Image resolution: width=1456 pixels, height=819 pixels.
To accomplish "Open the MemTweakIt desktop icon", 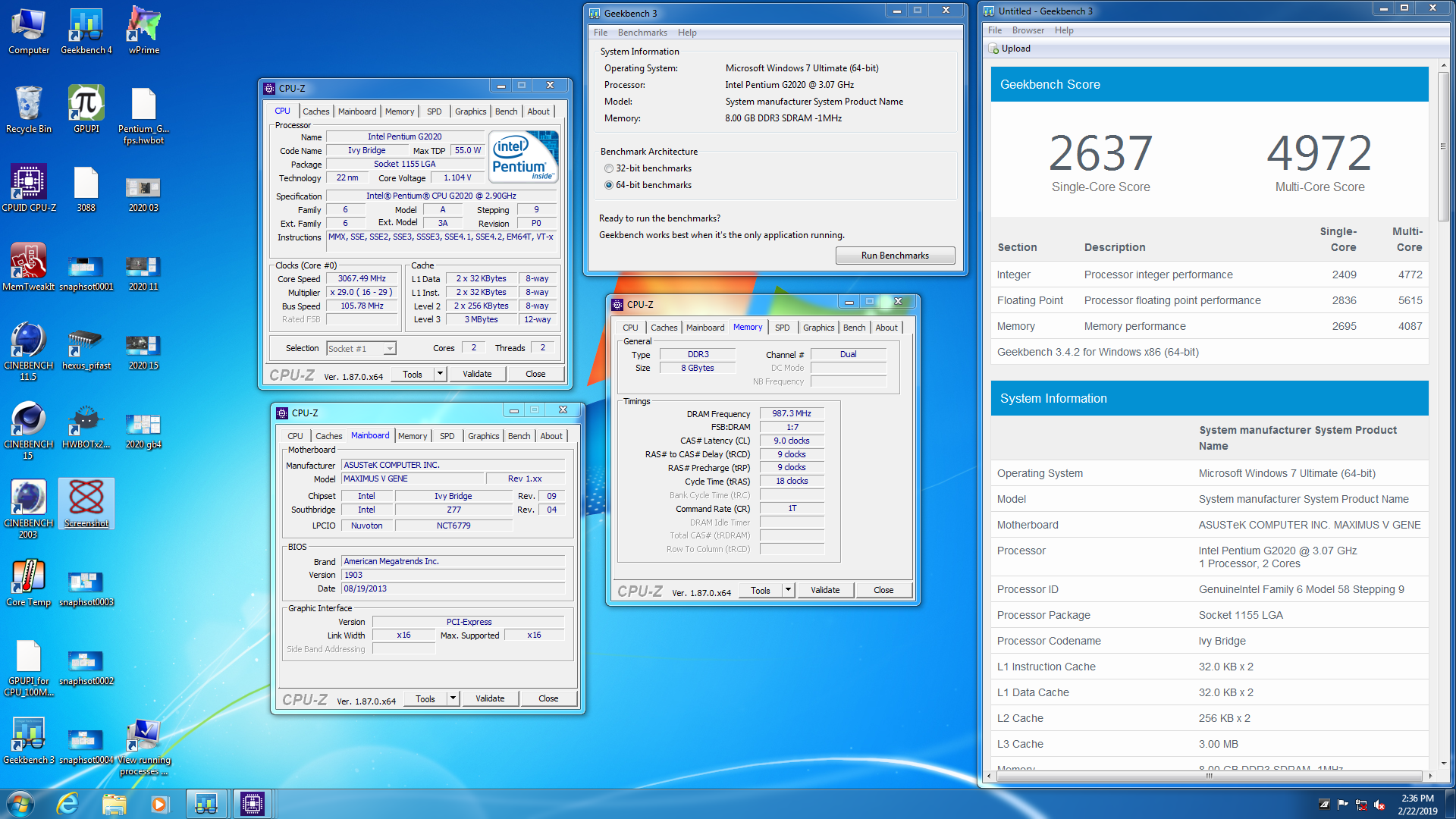I will pos(29,267).
